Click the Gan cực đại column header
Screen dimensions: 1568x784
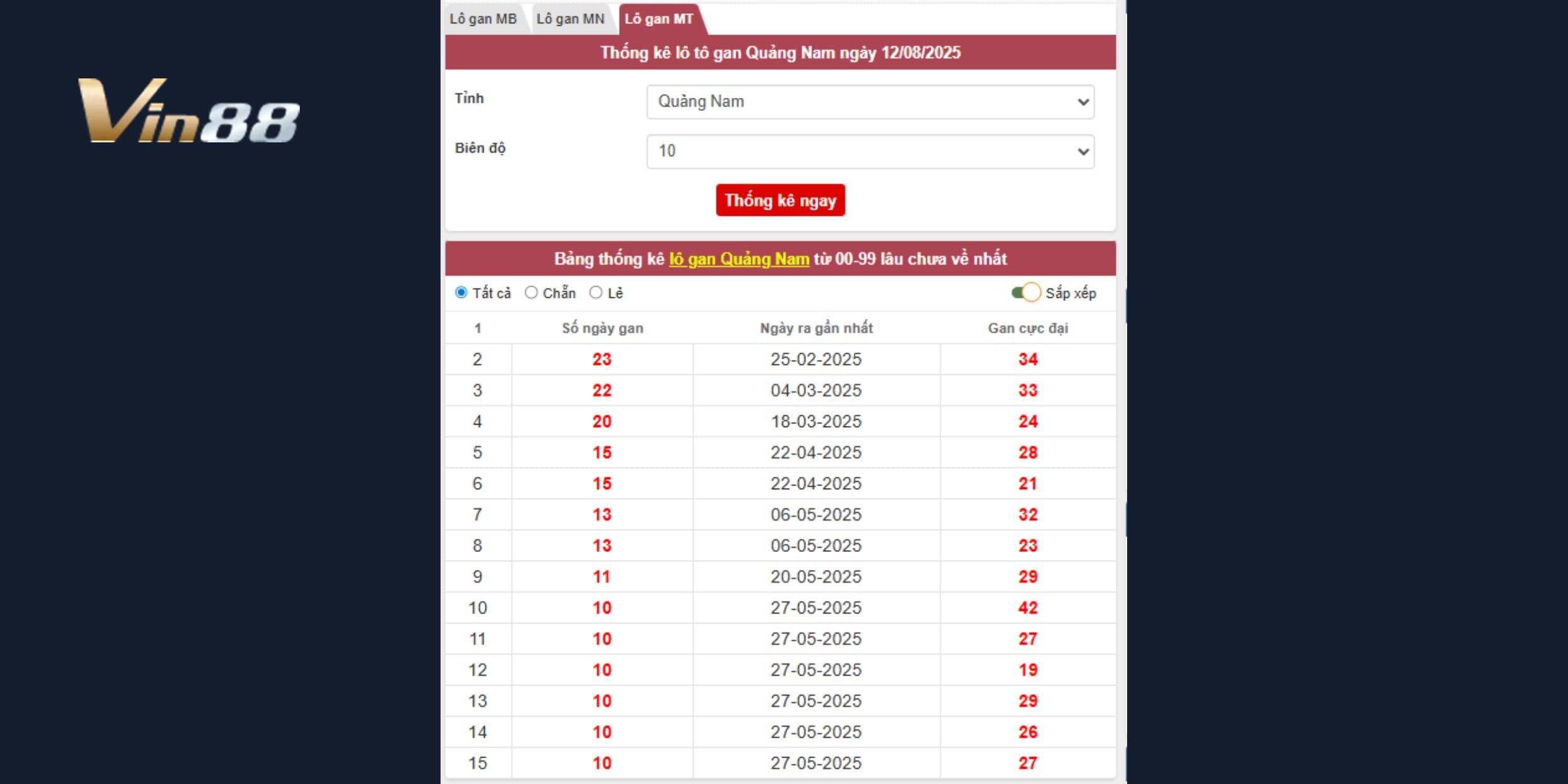(x=1028, y=328)
